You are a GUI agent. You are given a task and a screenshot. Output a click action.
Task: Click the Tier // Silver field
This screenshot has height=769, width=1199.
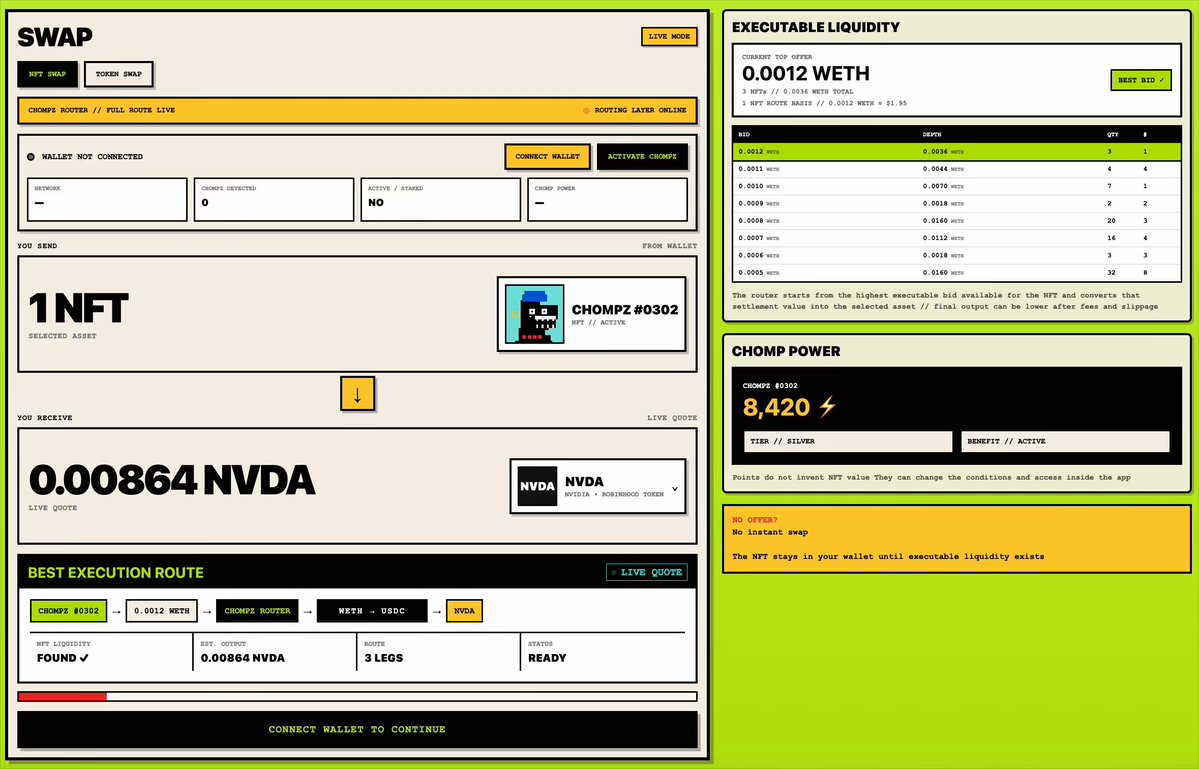point(848,441)
